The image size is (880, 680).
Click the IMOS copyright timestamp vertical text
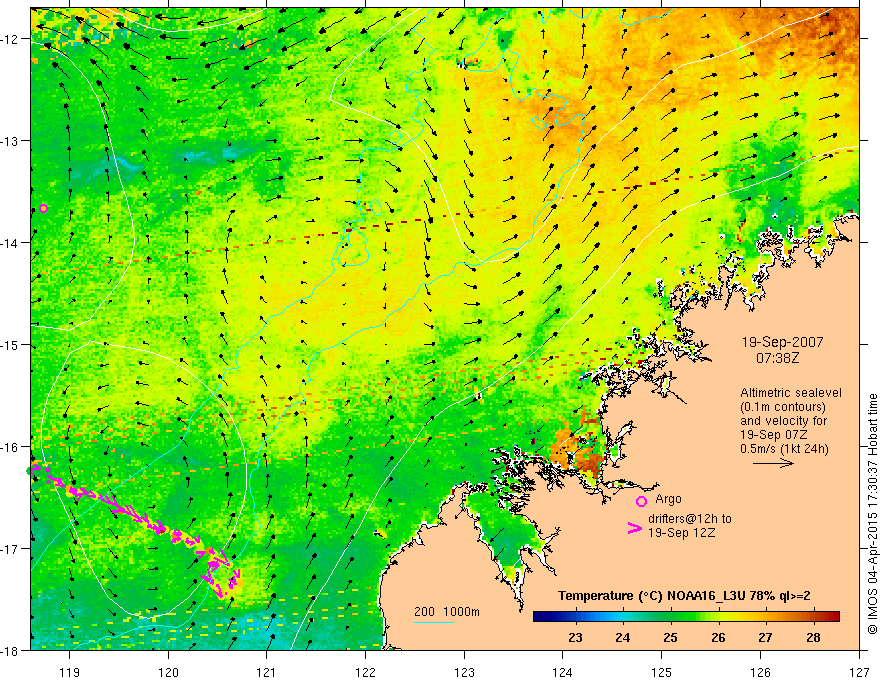873,513
